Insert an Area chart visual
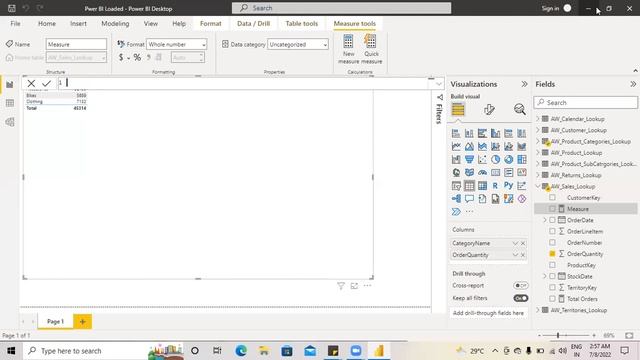This screenshot has width=640, height=360. point(469,147)
